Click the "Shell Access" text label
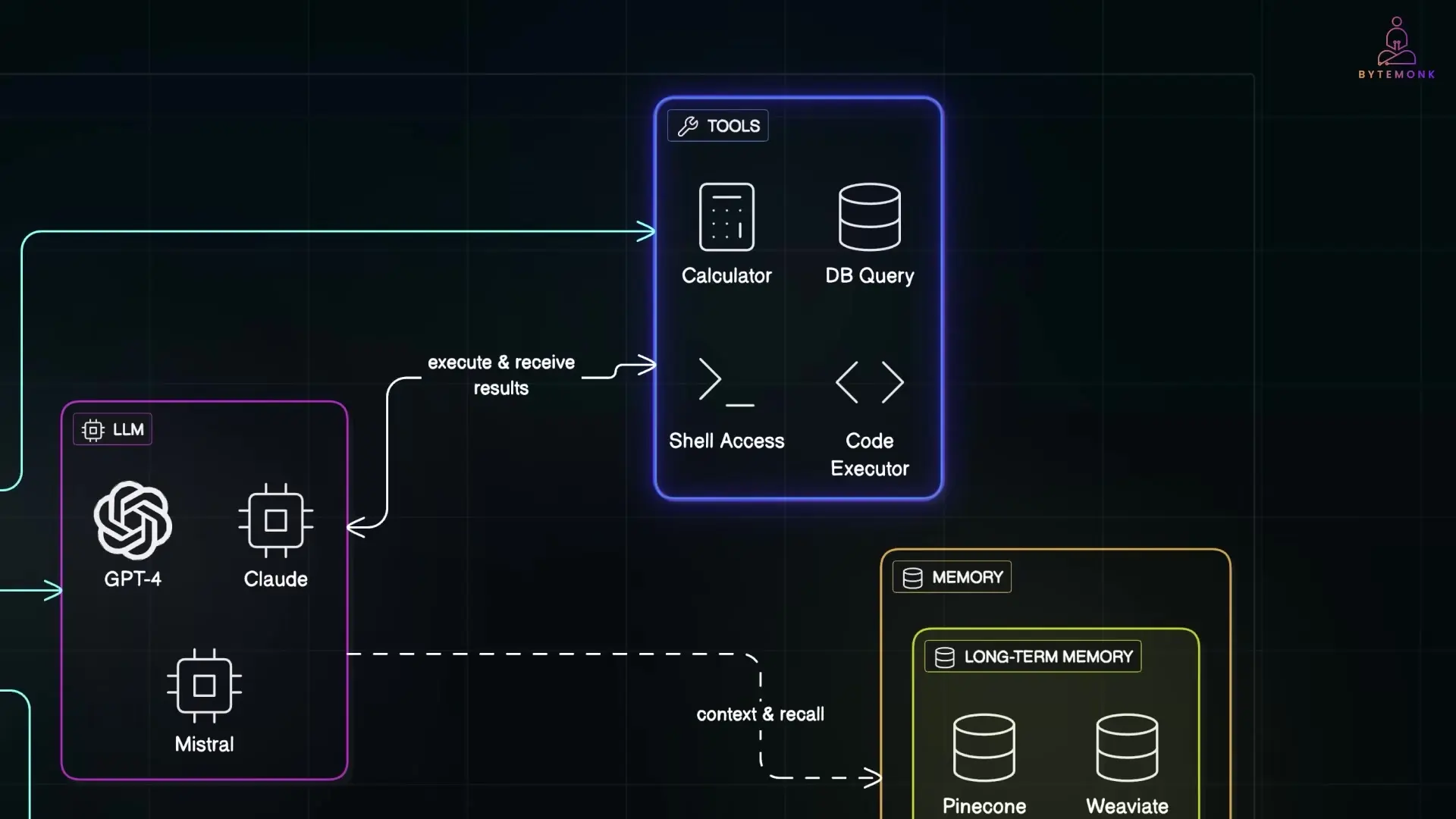Viewport: 1456px width, 819px height. pyautogui.click(x=726, y=441)
